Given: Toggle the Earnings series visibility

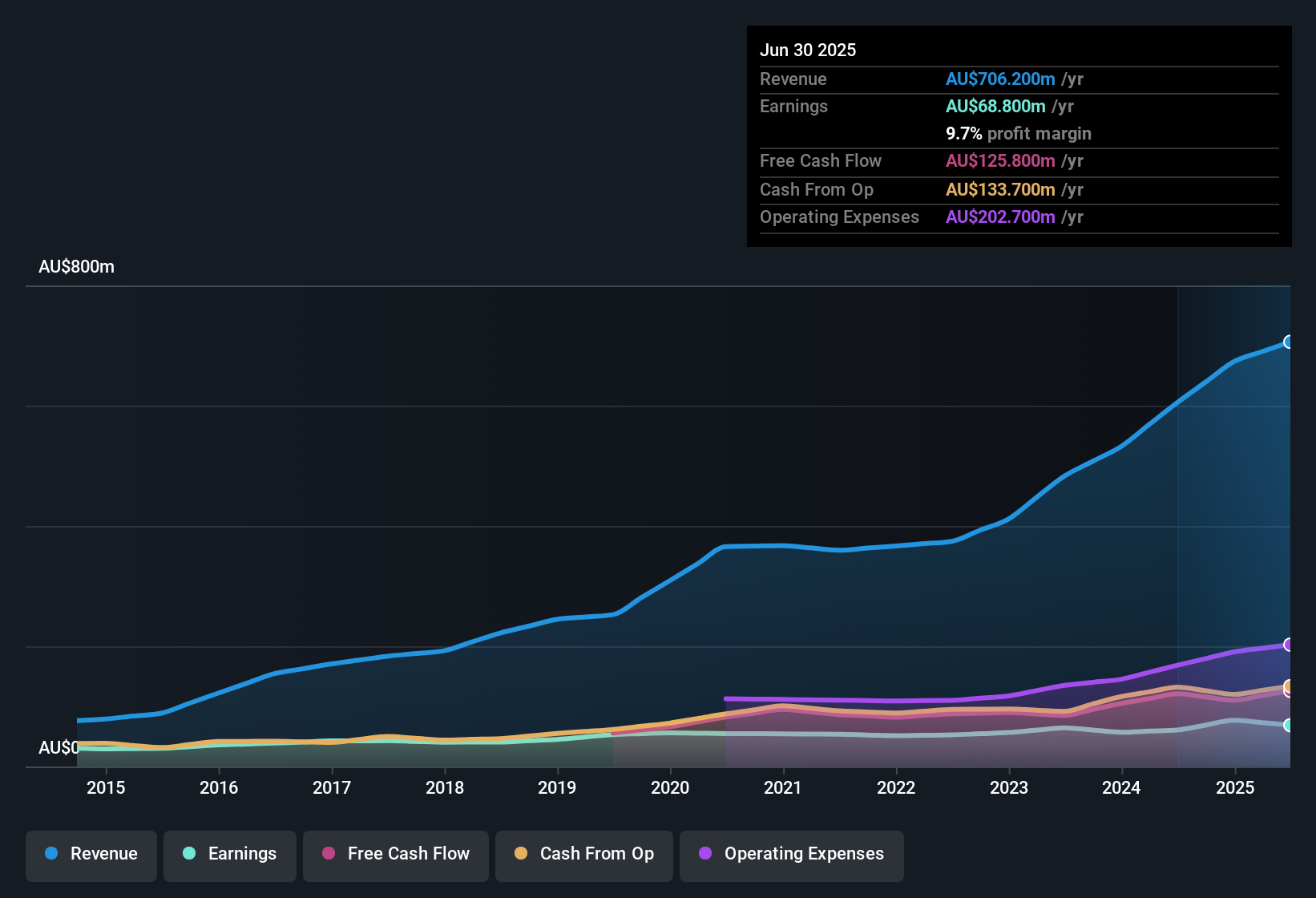Looking at the screenshot, I should point(229,854).
